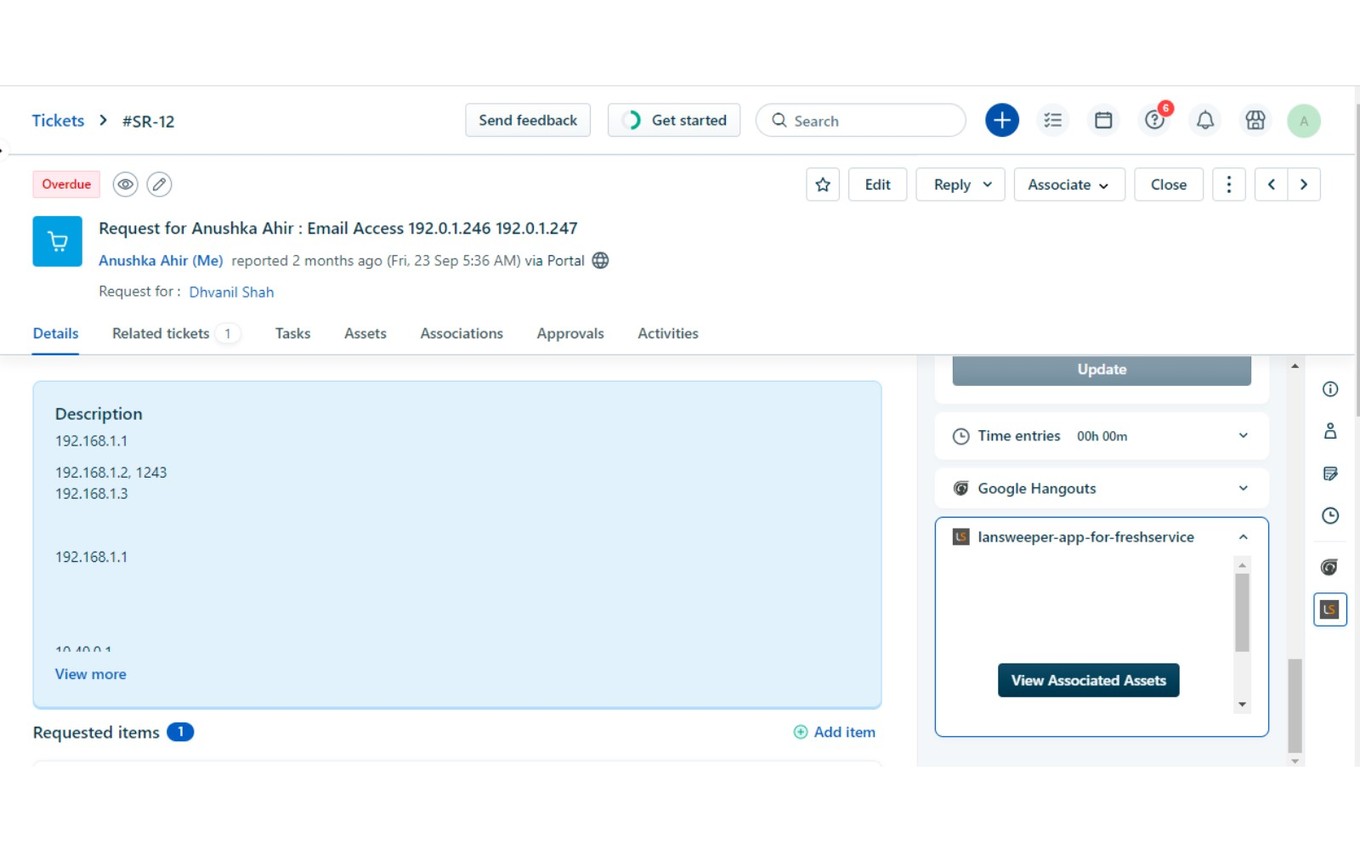Image resolution: width=1360 pixels, height=850 pixels.
Task: Click the Search input field
Action: [x=870, y=120]
